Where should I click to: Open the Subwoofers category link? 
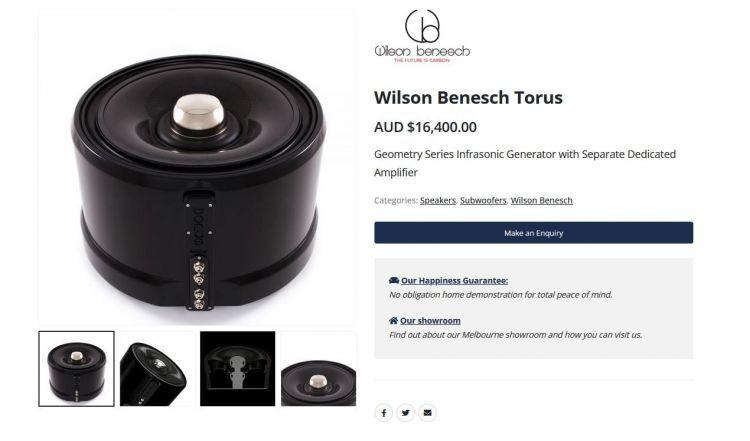[x=483, y=200]
